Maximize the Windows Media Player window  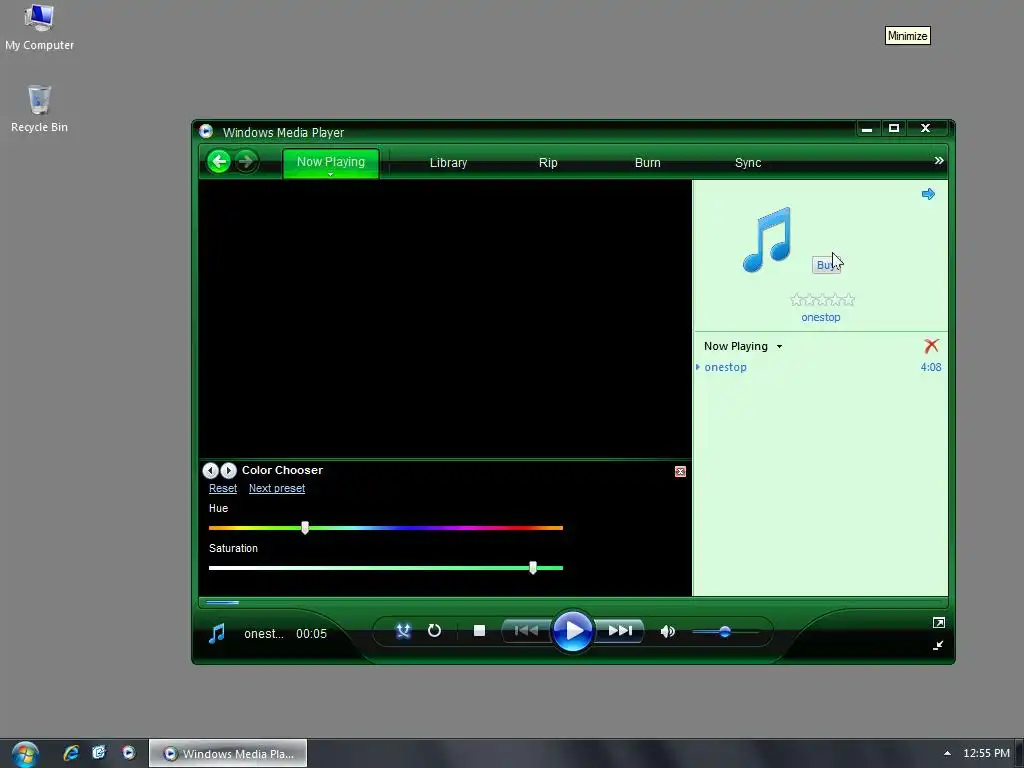click(x=894, y=129)
